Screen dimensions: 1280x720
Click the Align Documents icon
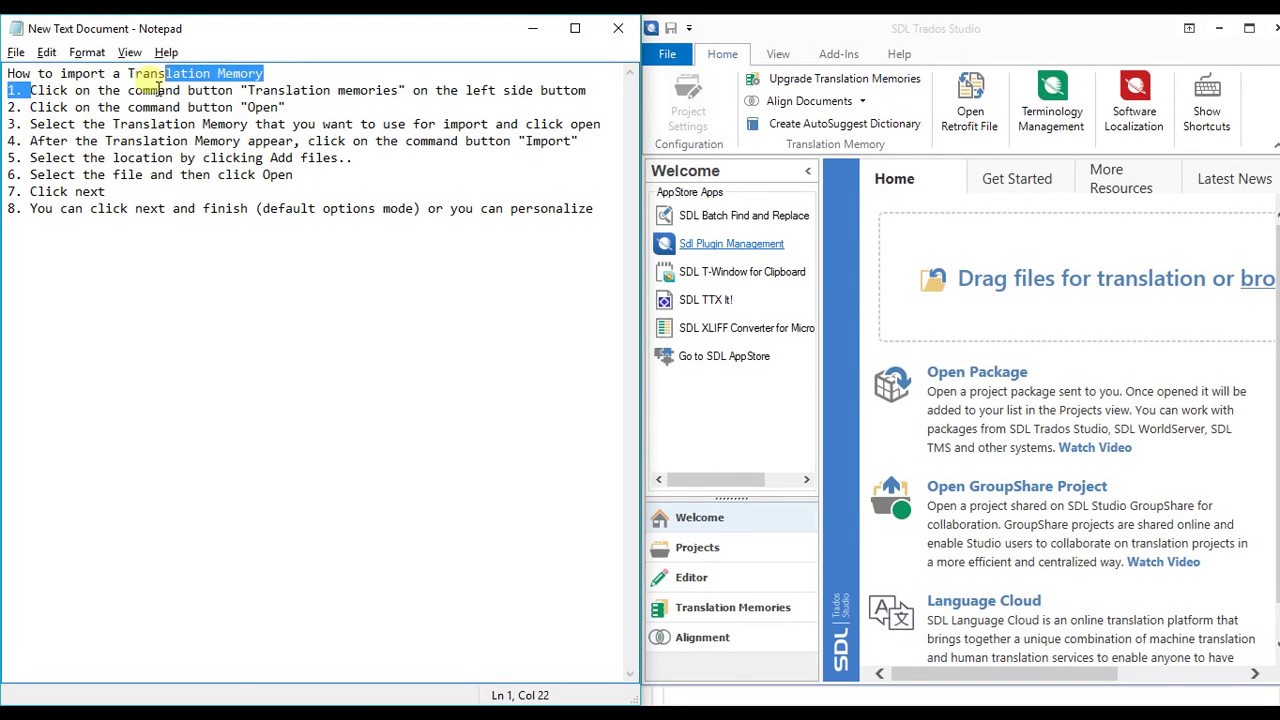(752, 101)
